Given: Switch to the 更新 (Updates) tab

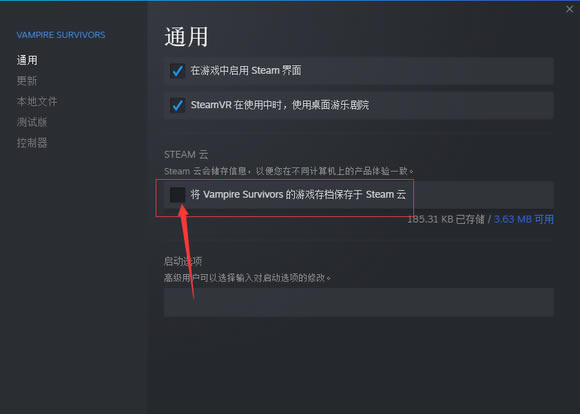Looking at the screenshot, I should click(27, 81).
